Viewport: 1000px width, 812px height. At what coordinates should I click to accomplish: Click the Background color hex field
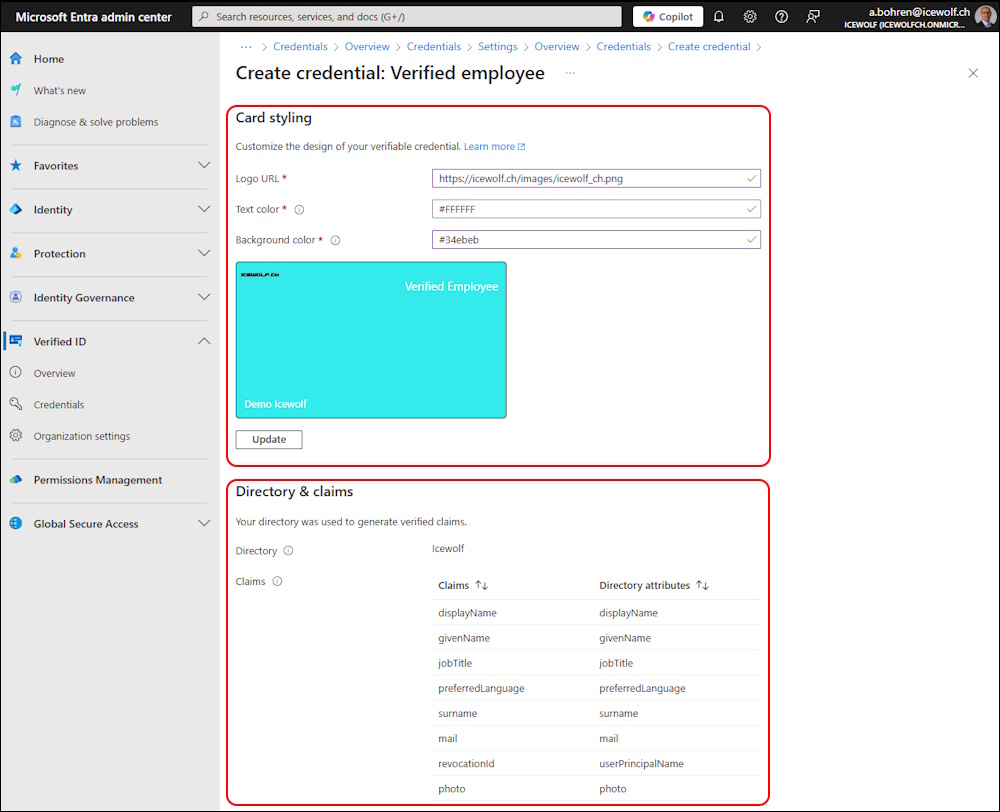(x=596, y=239)
